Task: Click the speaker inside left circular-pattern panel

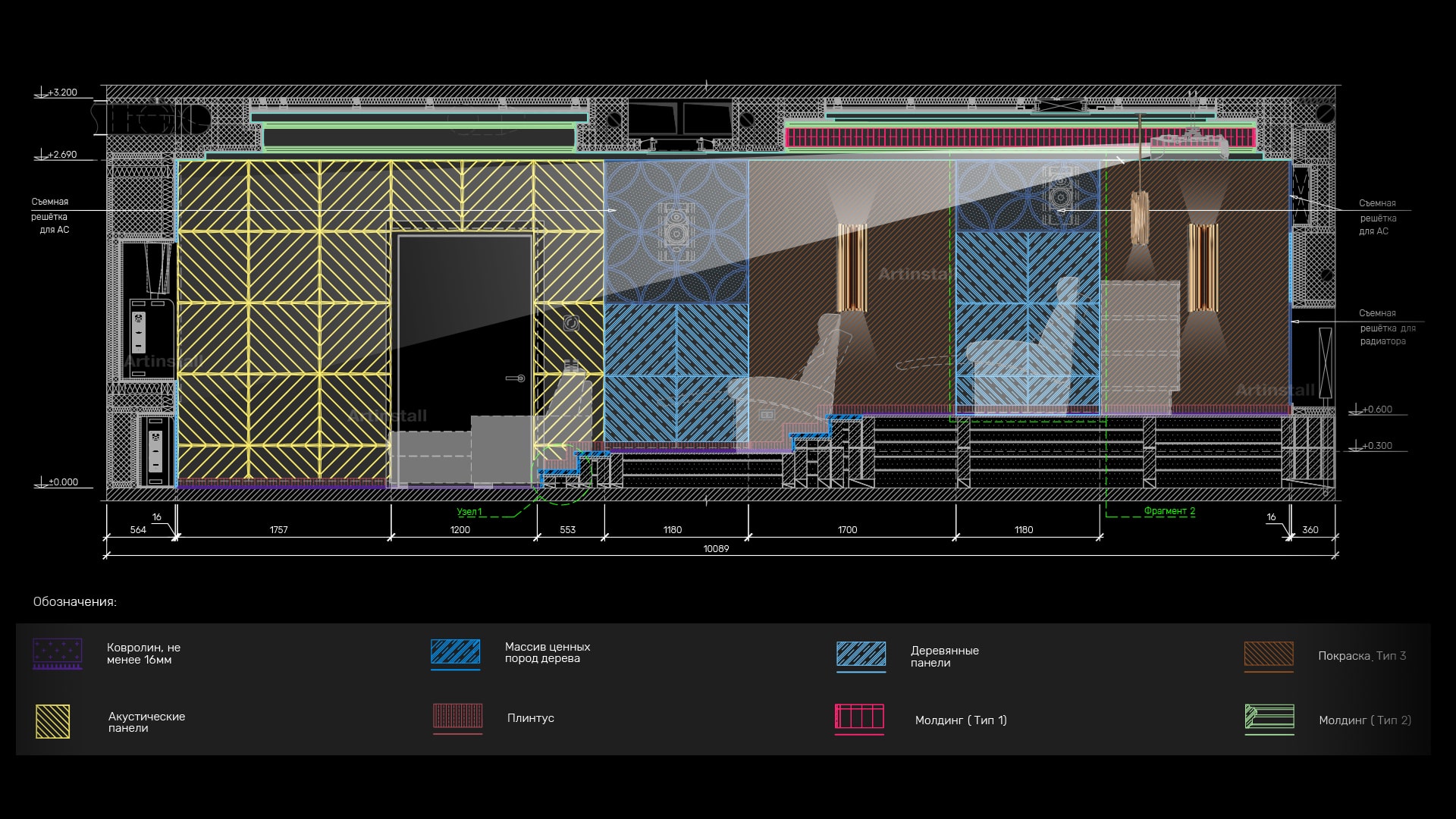Action: (675, 231)
